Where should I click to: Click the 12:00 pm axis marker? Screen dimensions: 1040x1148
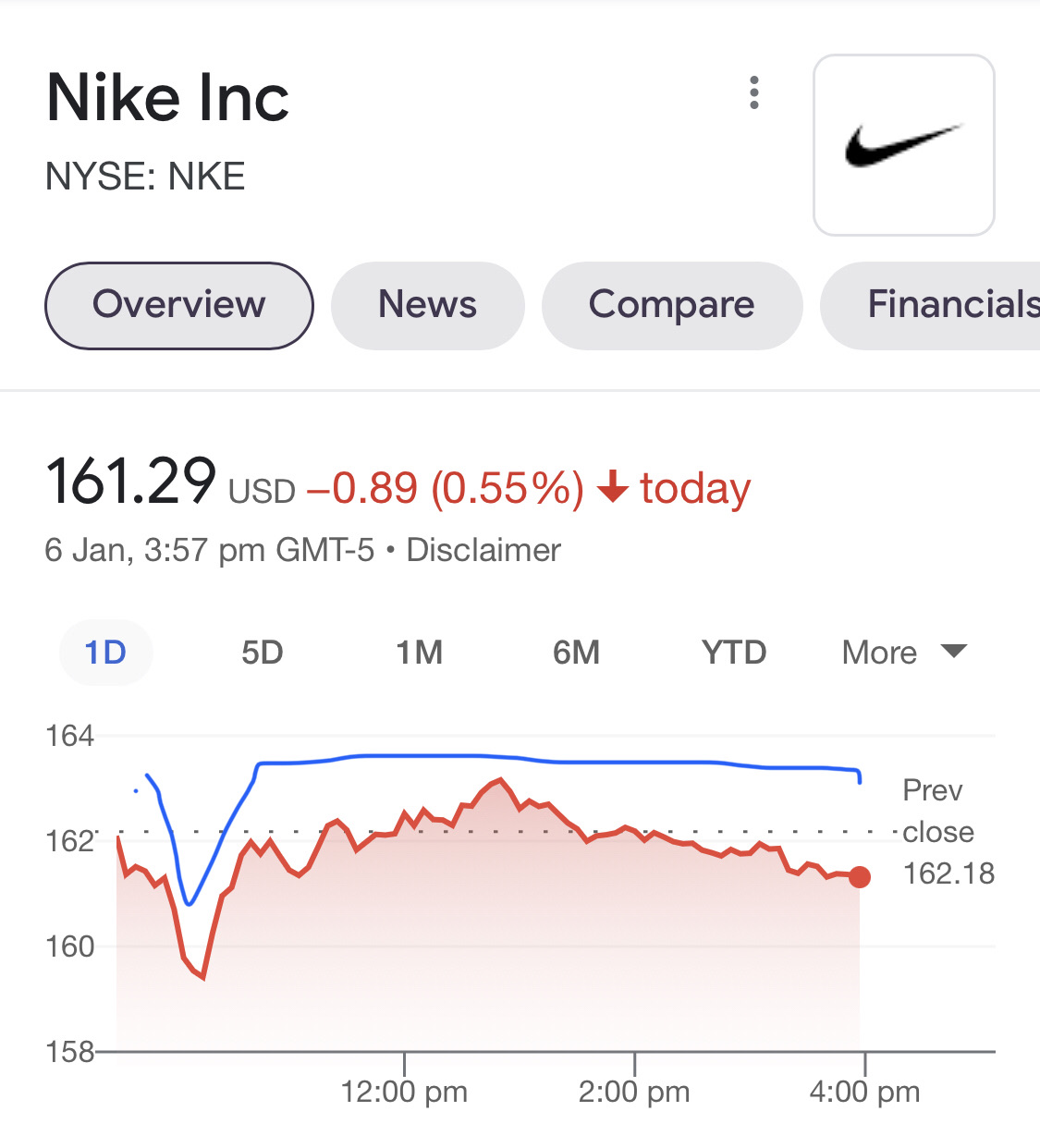point(404,1092)
